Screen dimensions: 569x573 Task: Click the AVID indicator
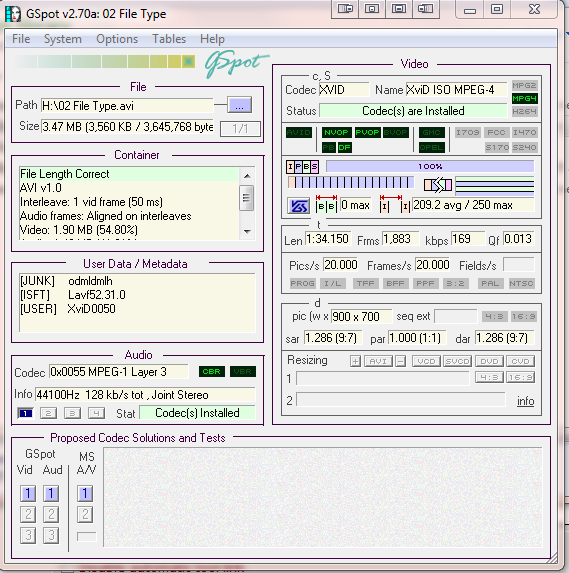[x=299, y=133]
